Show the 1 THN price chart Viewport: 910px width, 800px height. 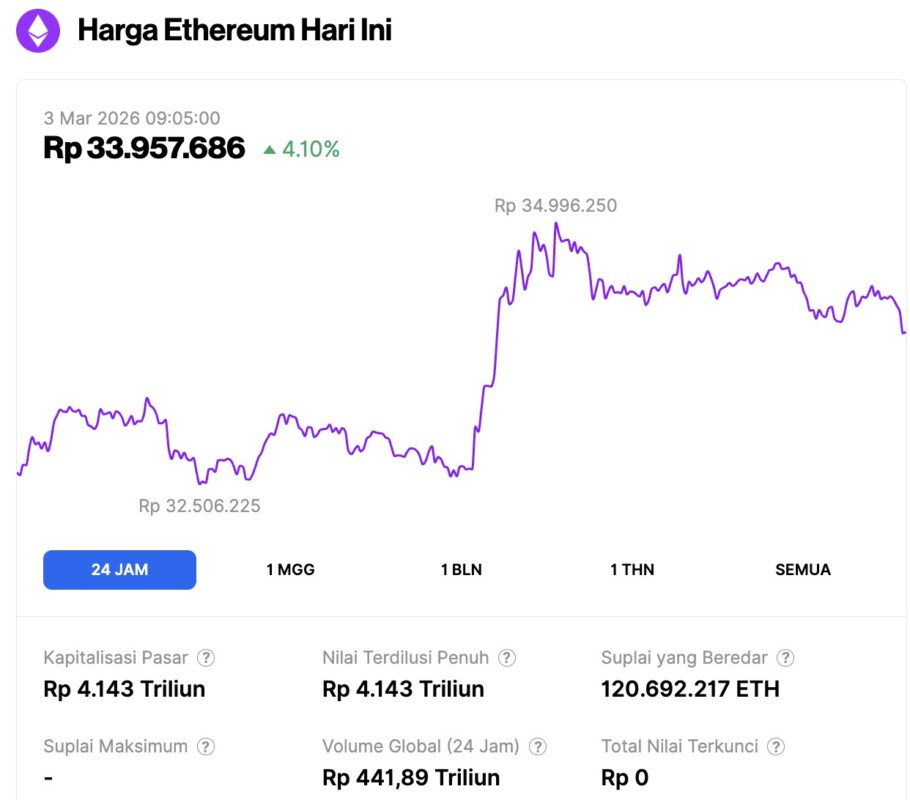(x=632, y=570)
